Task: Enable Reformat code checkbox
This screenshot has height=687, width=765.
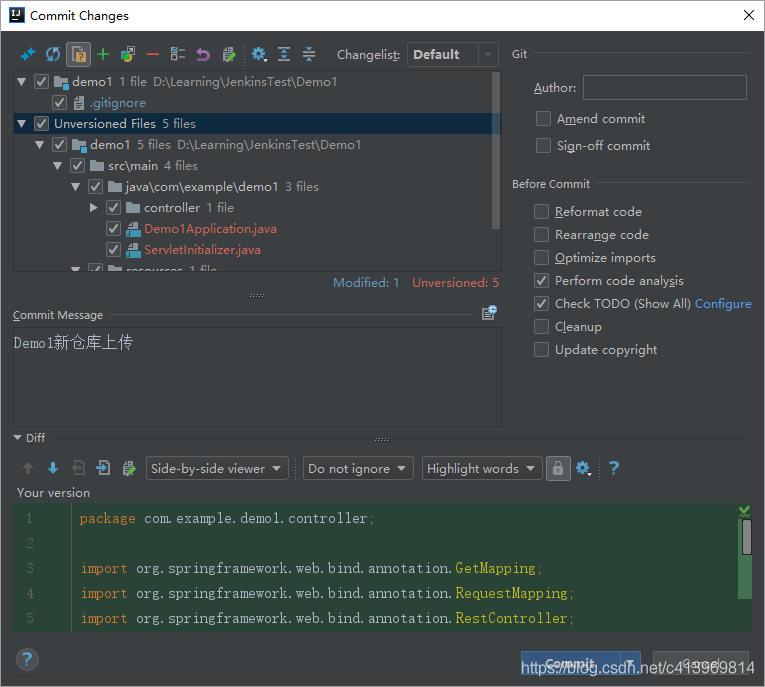Action: tap(541, 211)
